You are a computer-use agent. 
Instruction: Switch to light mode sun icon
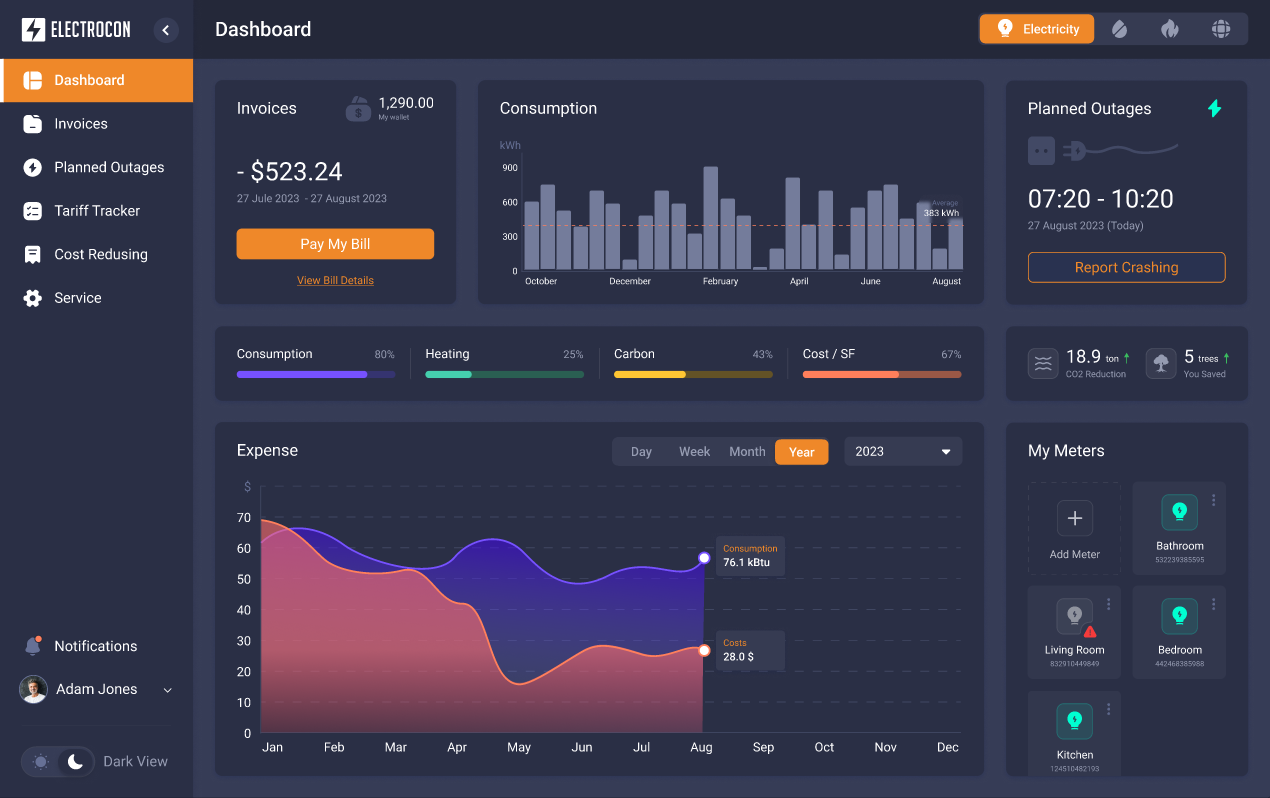point(41,762)
